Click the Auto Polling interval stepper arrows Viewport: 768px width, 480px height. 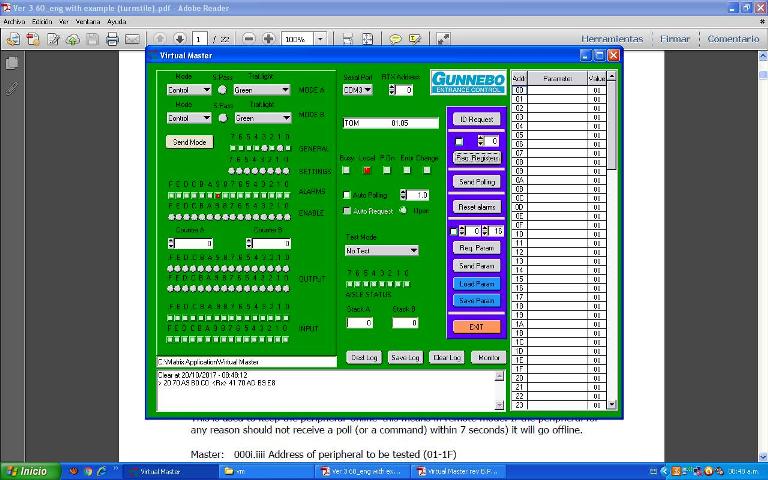403,195
